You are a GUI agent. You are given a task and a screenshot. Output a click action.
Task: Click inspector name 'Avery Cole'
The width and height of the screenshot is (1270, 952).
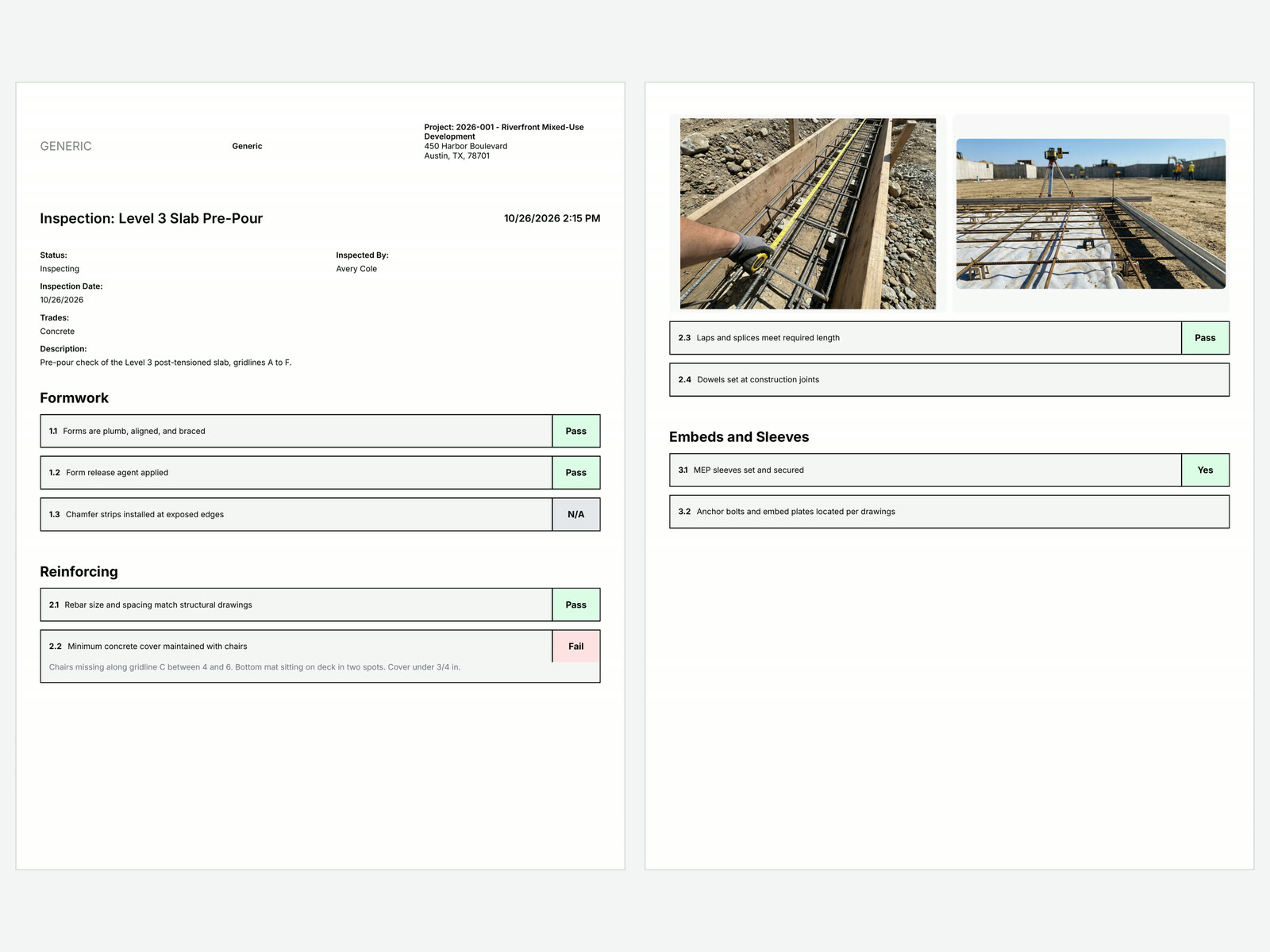356,269
